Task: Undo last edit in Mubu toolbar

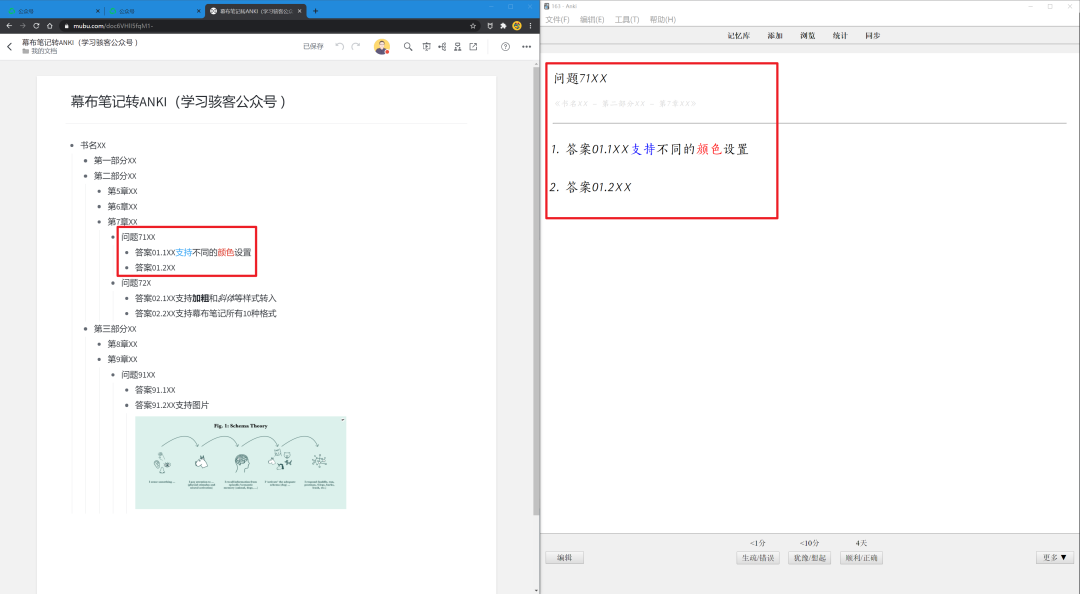Action: 340,46
